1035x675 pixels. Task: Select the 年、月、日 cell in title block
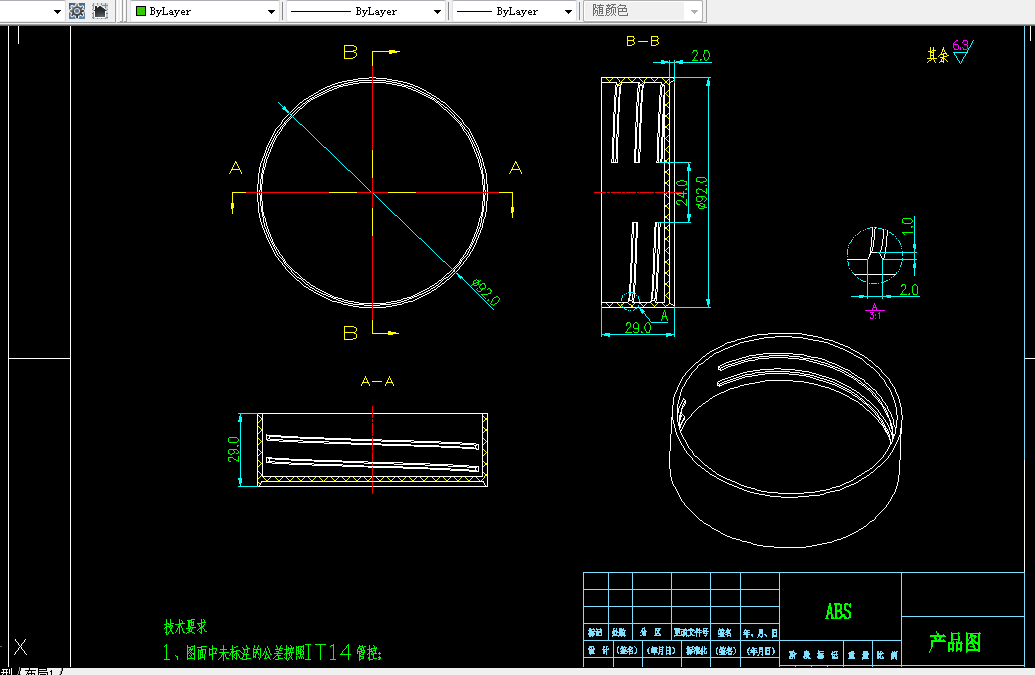760,632
